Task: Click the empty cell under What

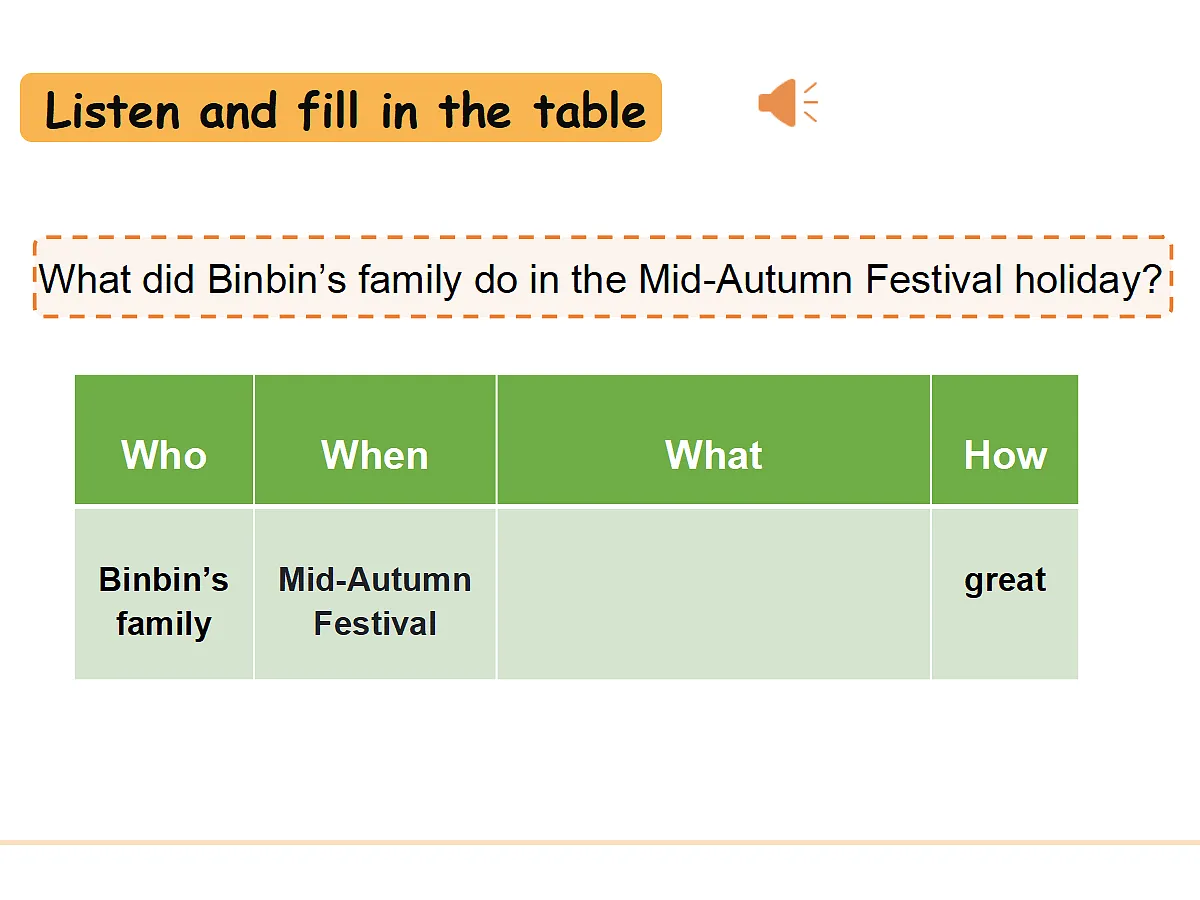Action: point(714,594)
